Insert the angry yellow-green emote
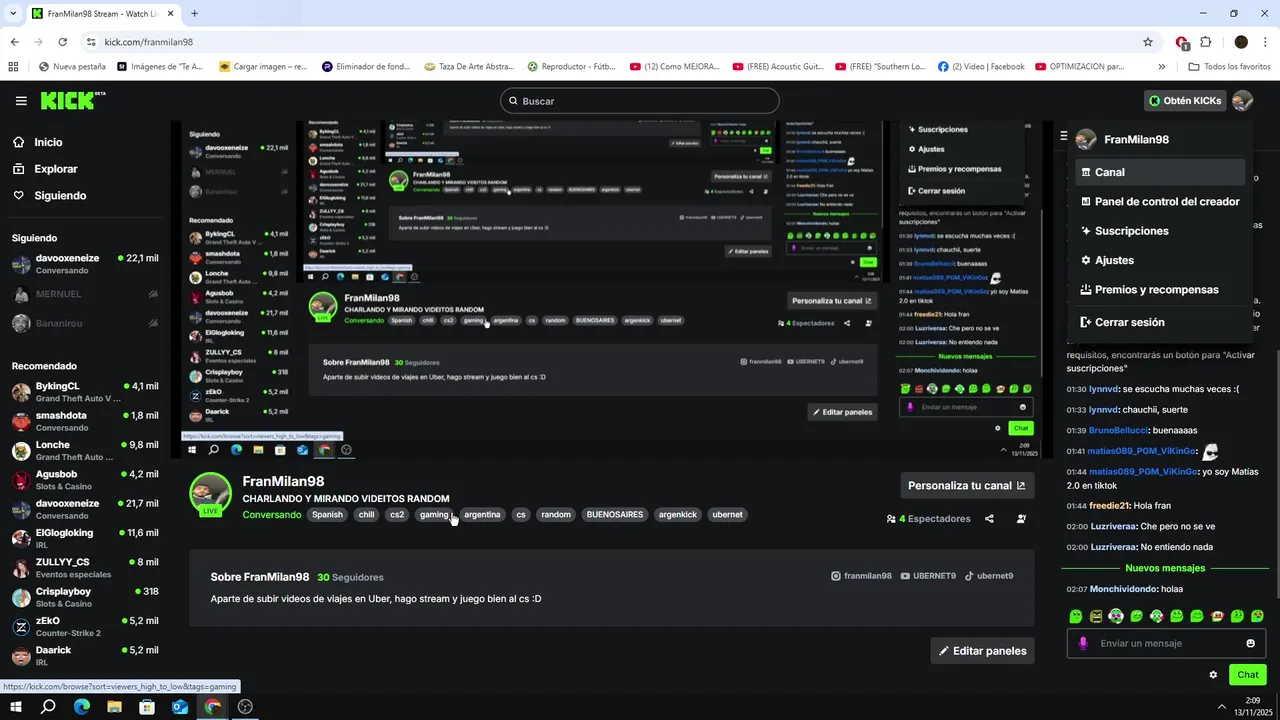This screenshot has width=1280, height=720. (x=1096, y=616)
